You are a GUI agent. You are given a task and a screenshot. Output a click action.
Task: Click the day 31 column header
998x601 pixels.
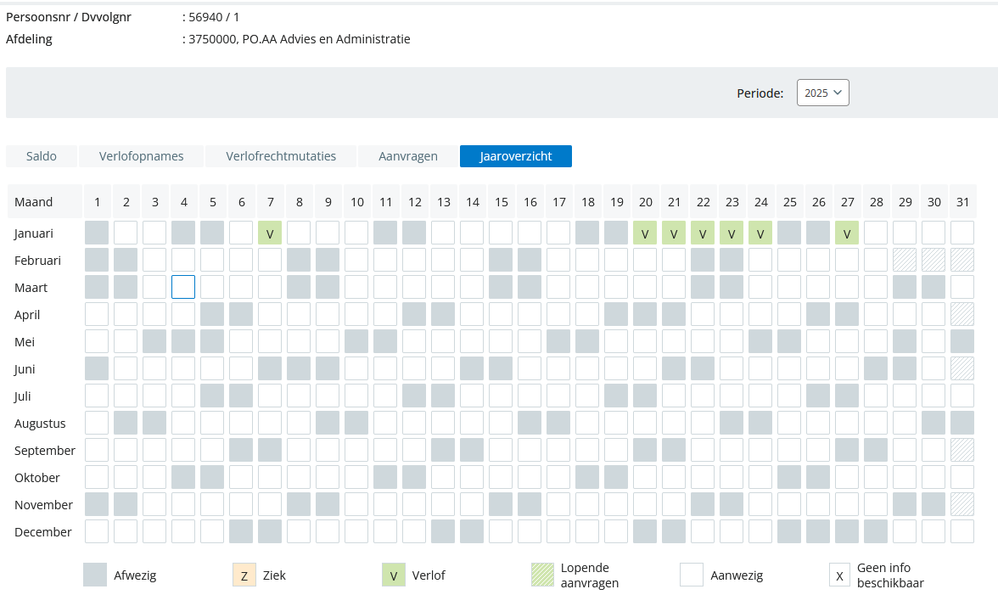[962, 202]
